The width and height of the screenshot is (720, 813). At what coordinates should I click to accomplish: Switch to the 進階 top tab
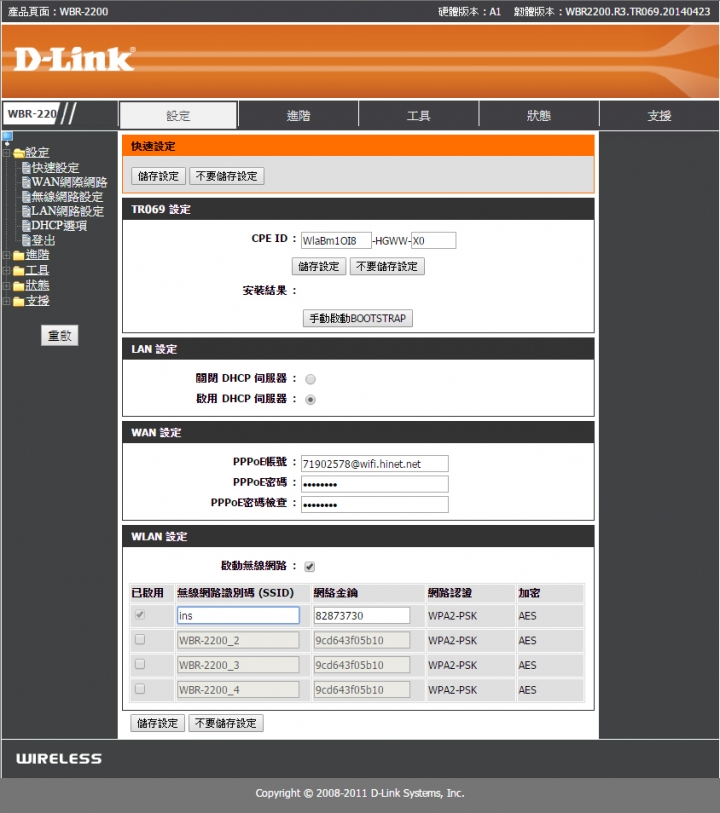click(299, 115)
